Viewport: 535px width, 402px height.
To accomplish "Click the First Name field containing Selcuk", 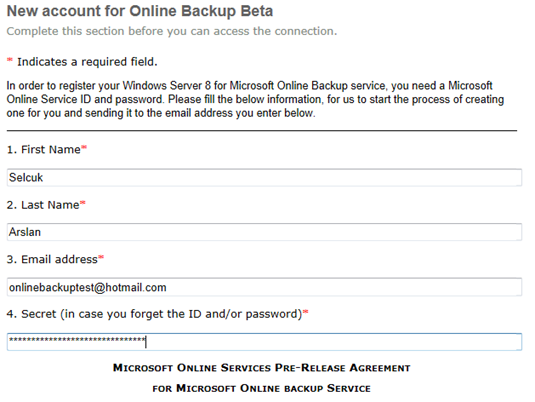I will coord(264,177).
